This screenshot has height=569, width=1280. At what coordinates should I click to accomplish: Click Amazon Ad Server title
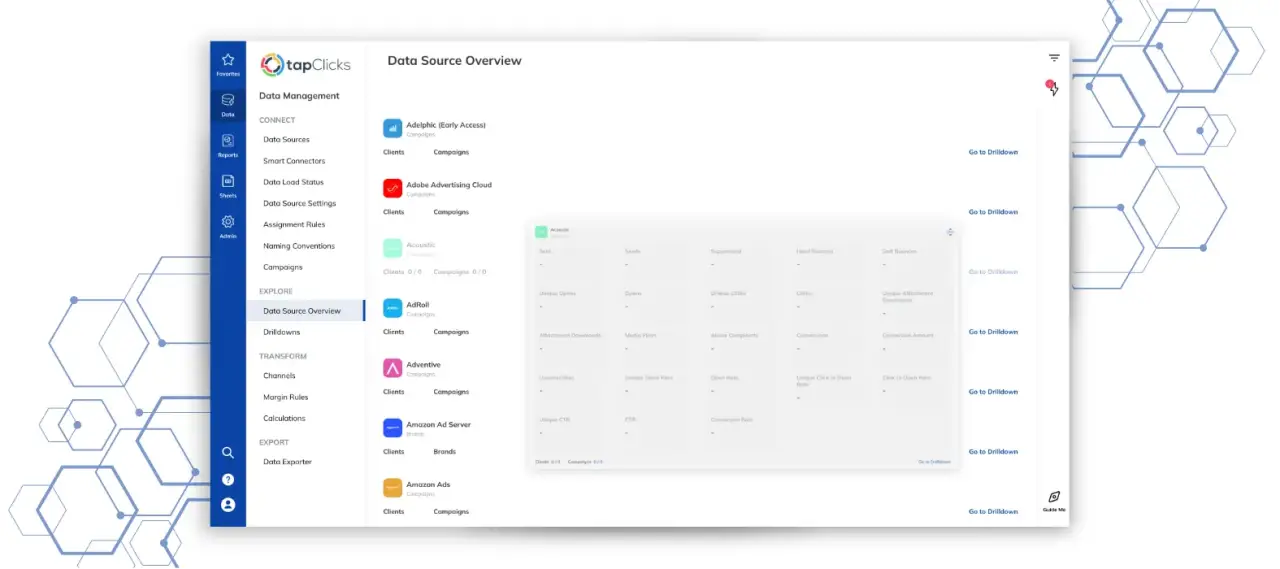click(x=438, y=425)
